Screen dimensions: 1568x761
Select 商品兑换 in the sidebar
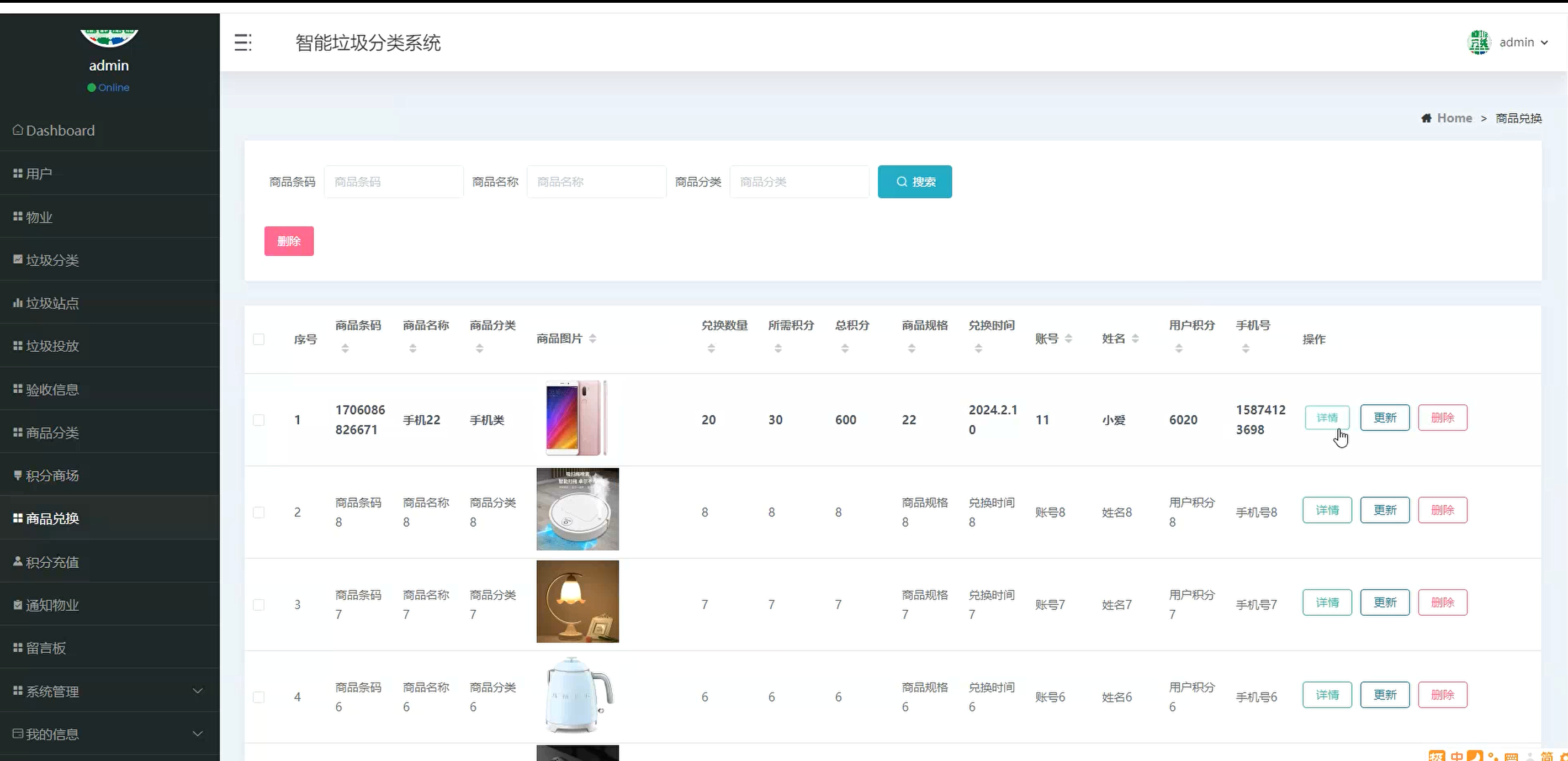[x=109, y=518]
